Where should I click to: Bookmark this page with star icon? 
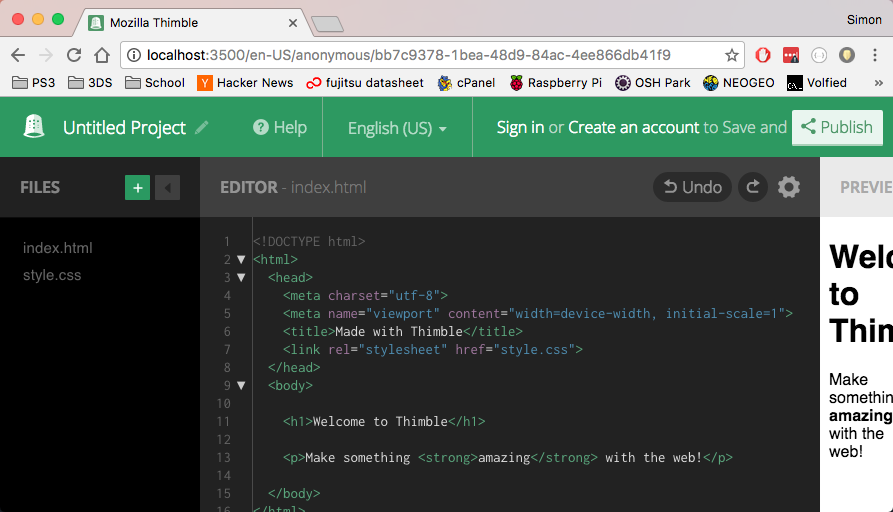[x=731, y=55]
